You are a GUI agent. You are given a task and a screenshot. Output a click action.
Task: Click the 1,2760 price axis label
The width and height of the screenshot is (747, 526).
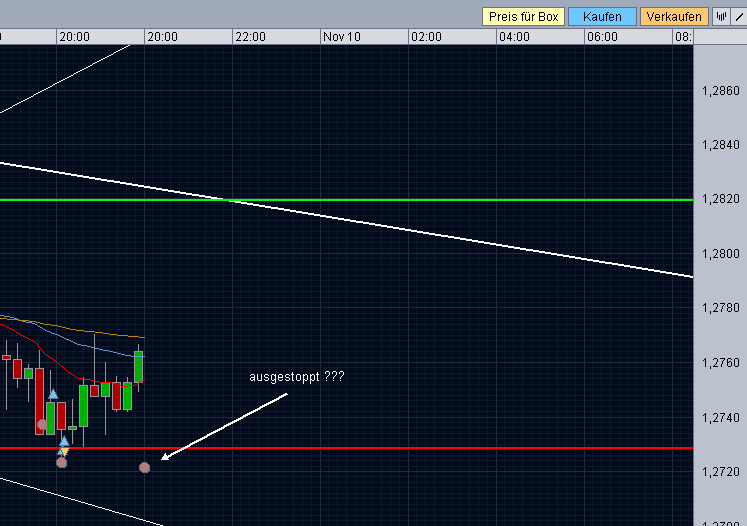coord(721,363)
